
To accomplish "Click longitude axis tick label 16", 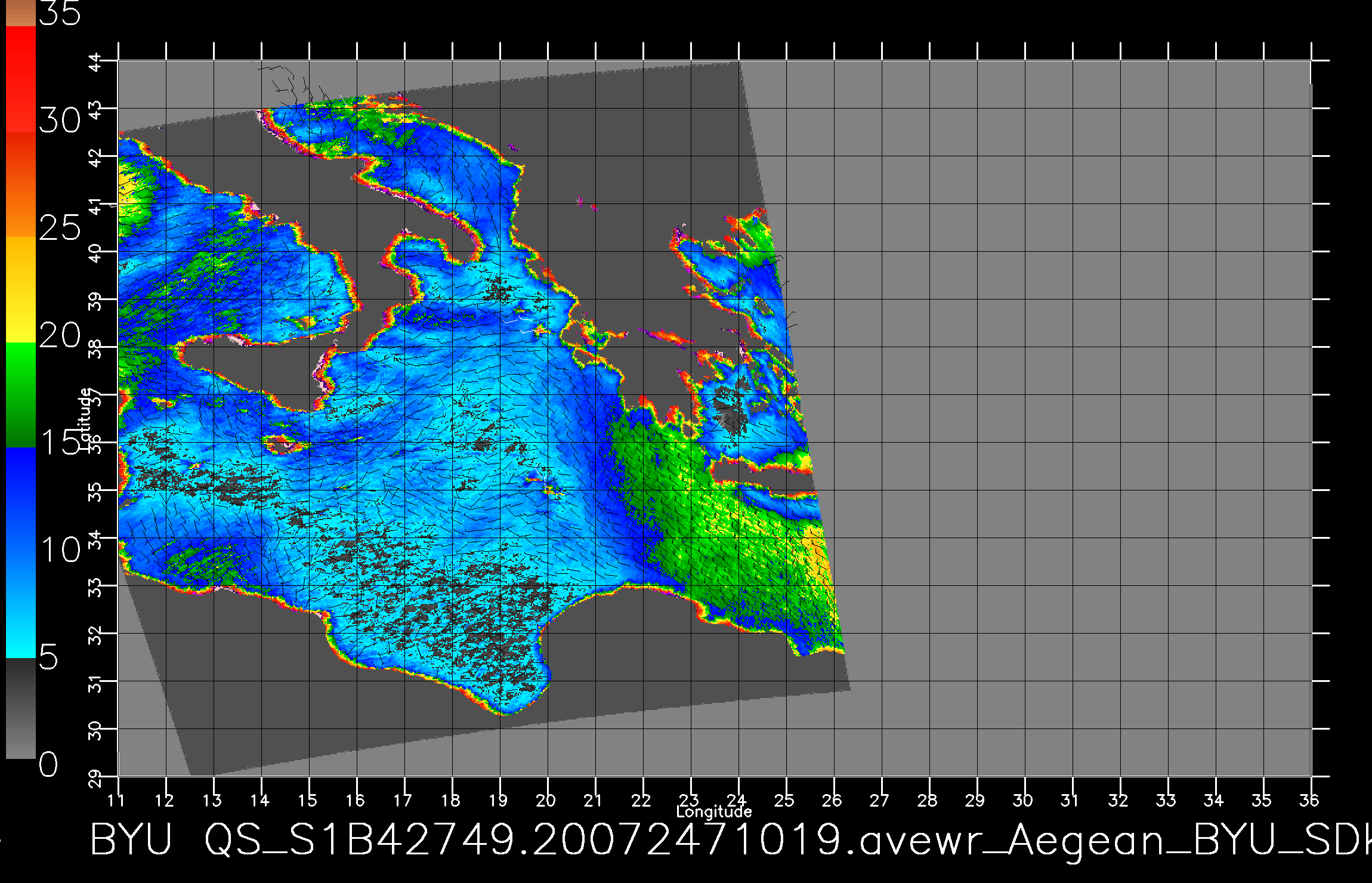I will click(x=356, y=800).
